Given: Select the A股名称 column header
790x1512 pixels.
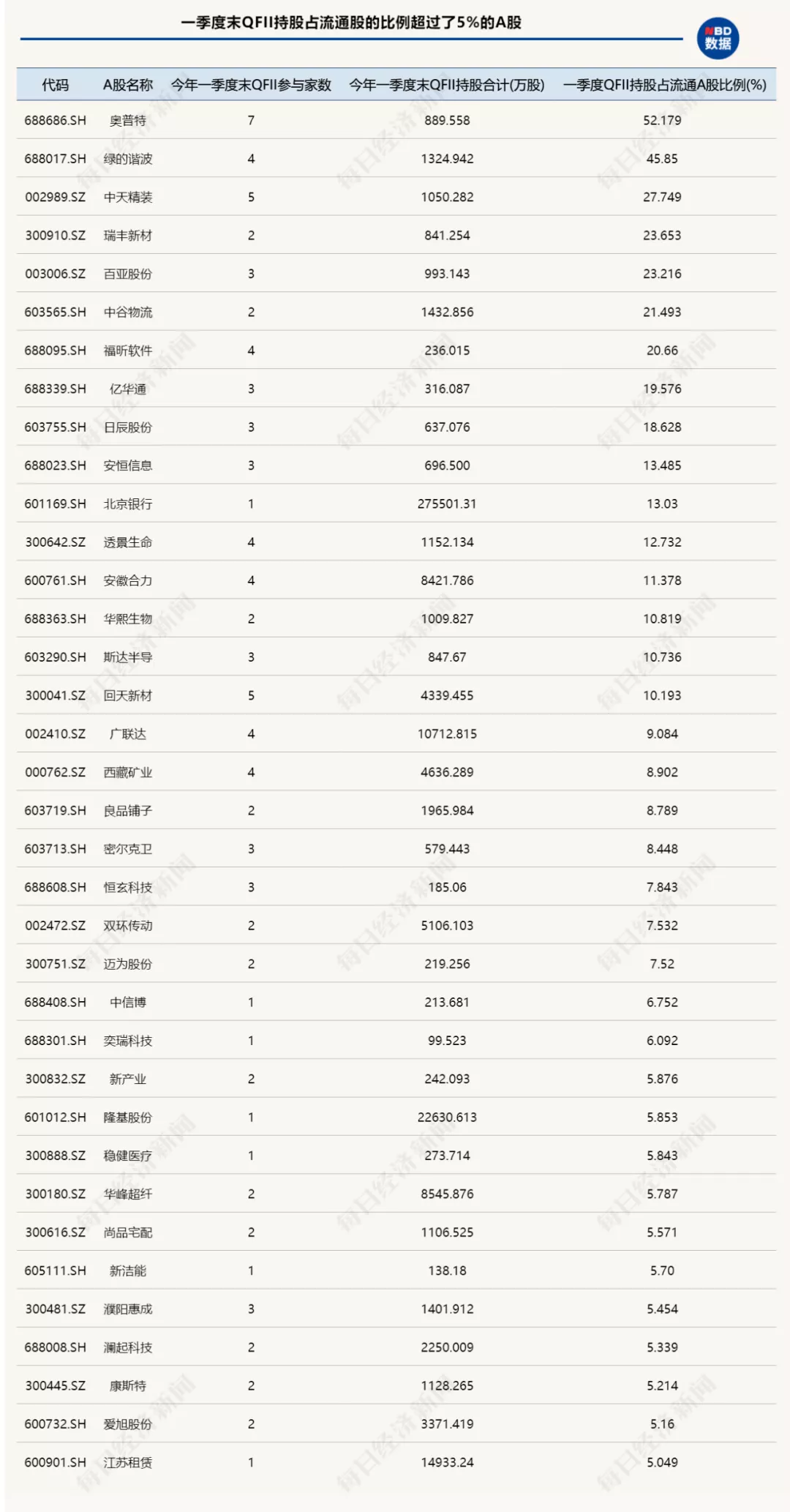Looking at the screenshot, I should click(128, 85).
